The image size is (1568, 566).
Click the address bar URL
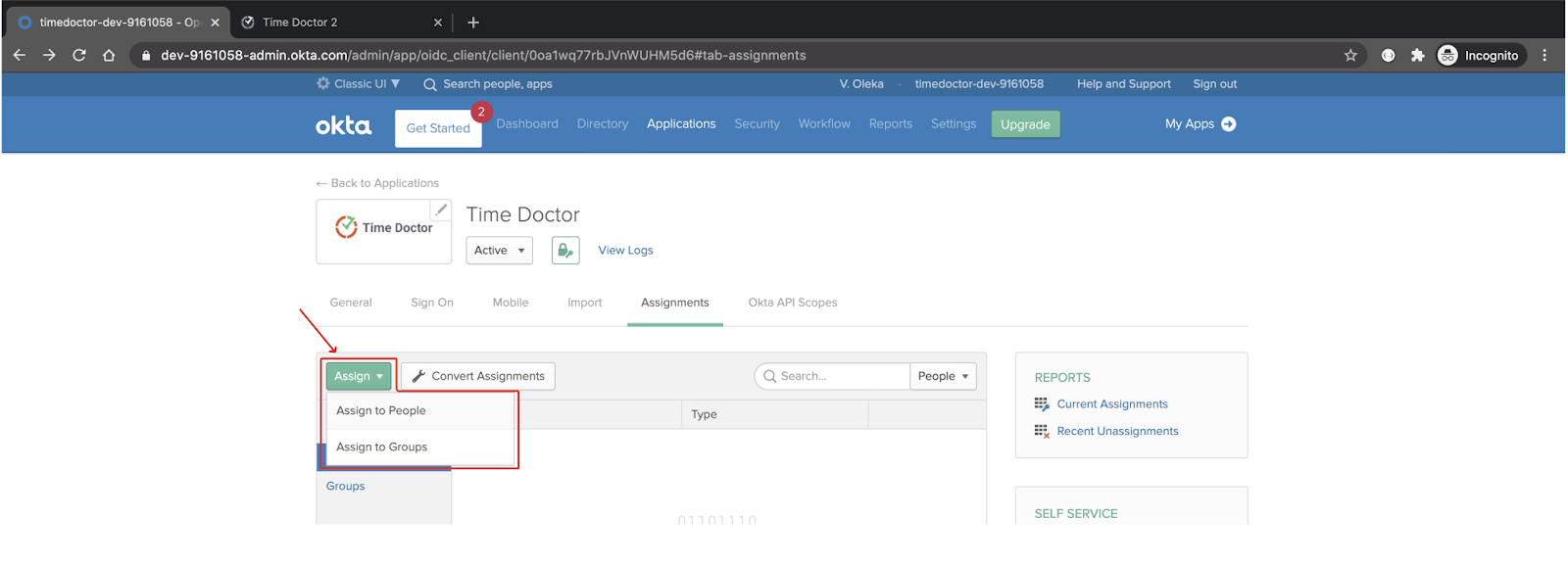click(x=483, y=55)
